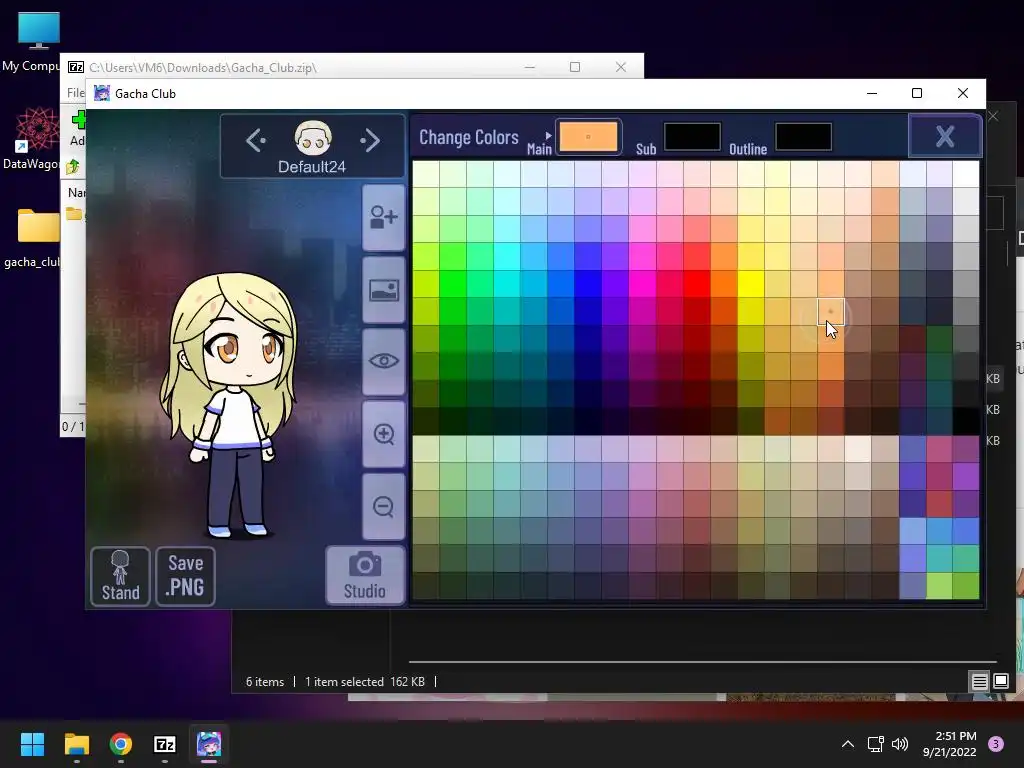This screenshot has height=768, width=1024.
Task: Zoom out with the magnifier minus icon
Action: [384, 506]
